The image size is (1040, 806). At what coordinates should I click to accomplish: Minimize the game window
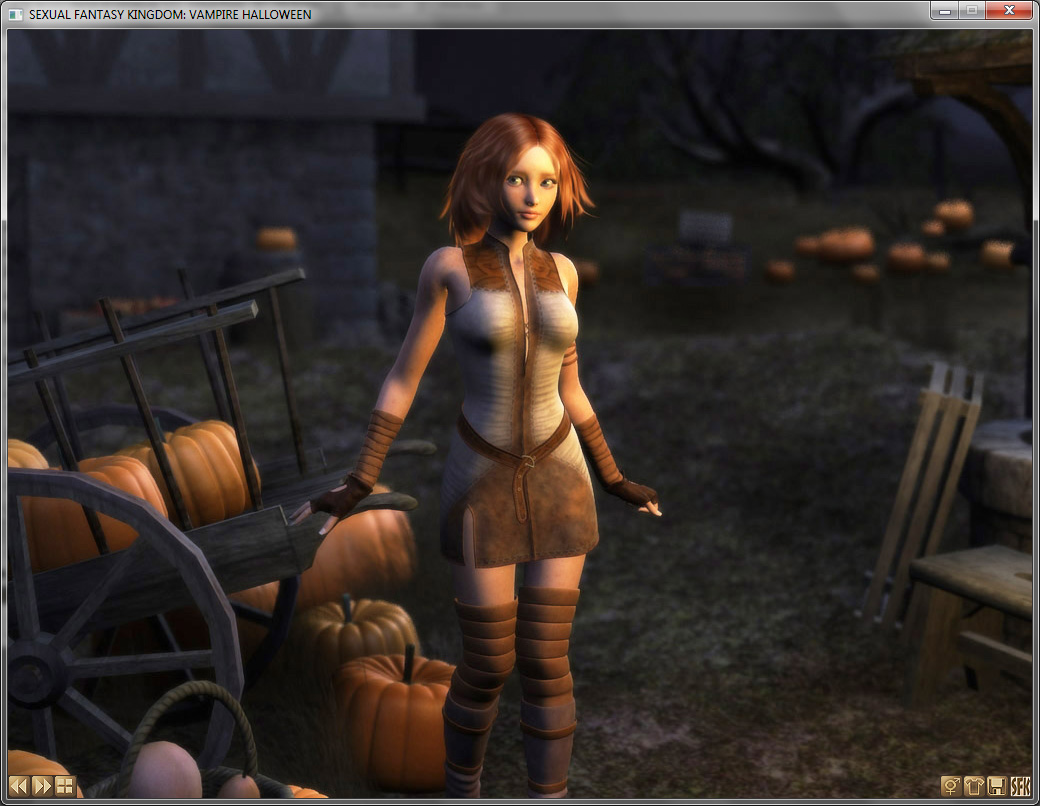coord(944,10)
